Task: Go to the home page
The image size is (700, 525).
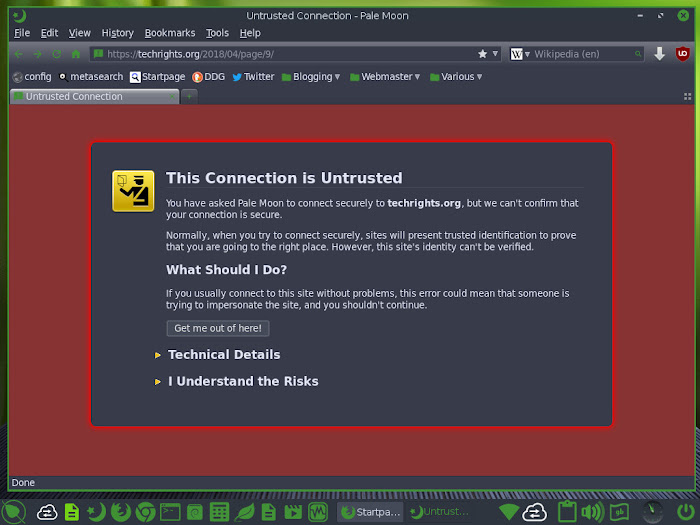Action: coord(76,54)
